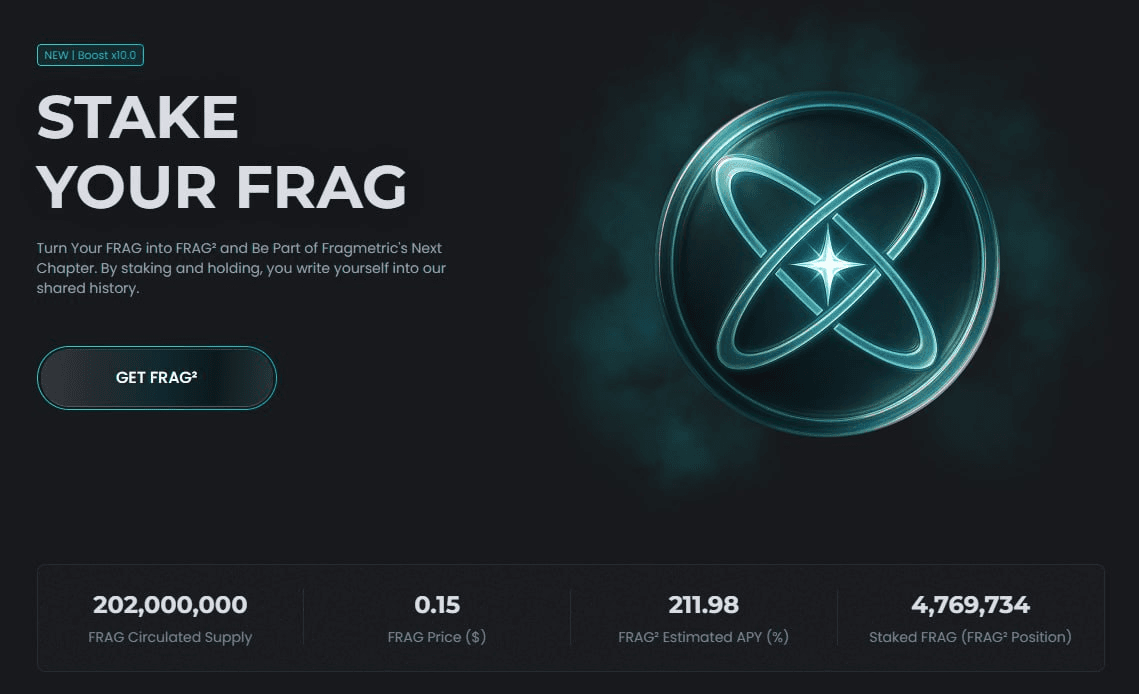Click the description line starting with Turn Your FRAG
This screenshot has height=694, width=1139.
coord(239,249)
